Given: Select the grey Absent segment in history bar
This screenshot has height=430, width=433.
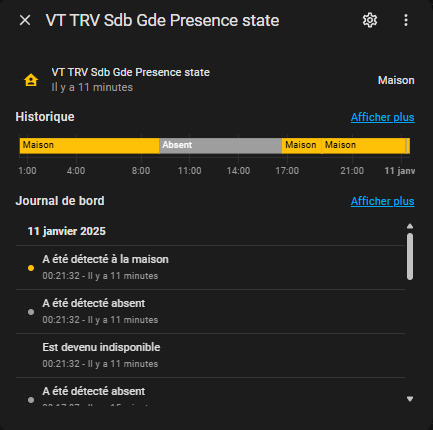Looking at the screenshot, I should [221, 146].
